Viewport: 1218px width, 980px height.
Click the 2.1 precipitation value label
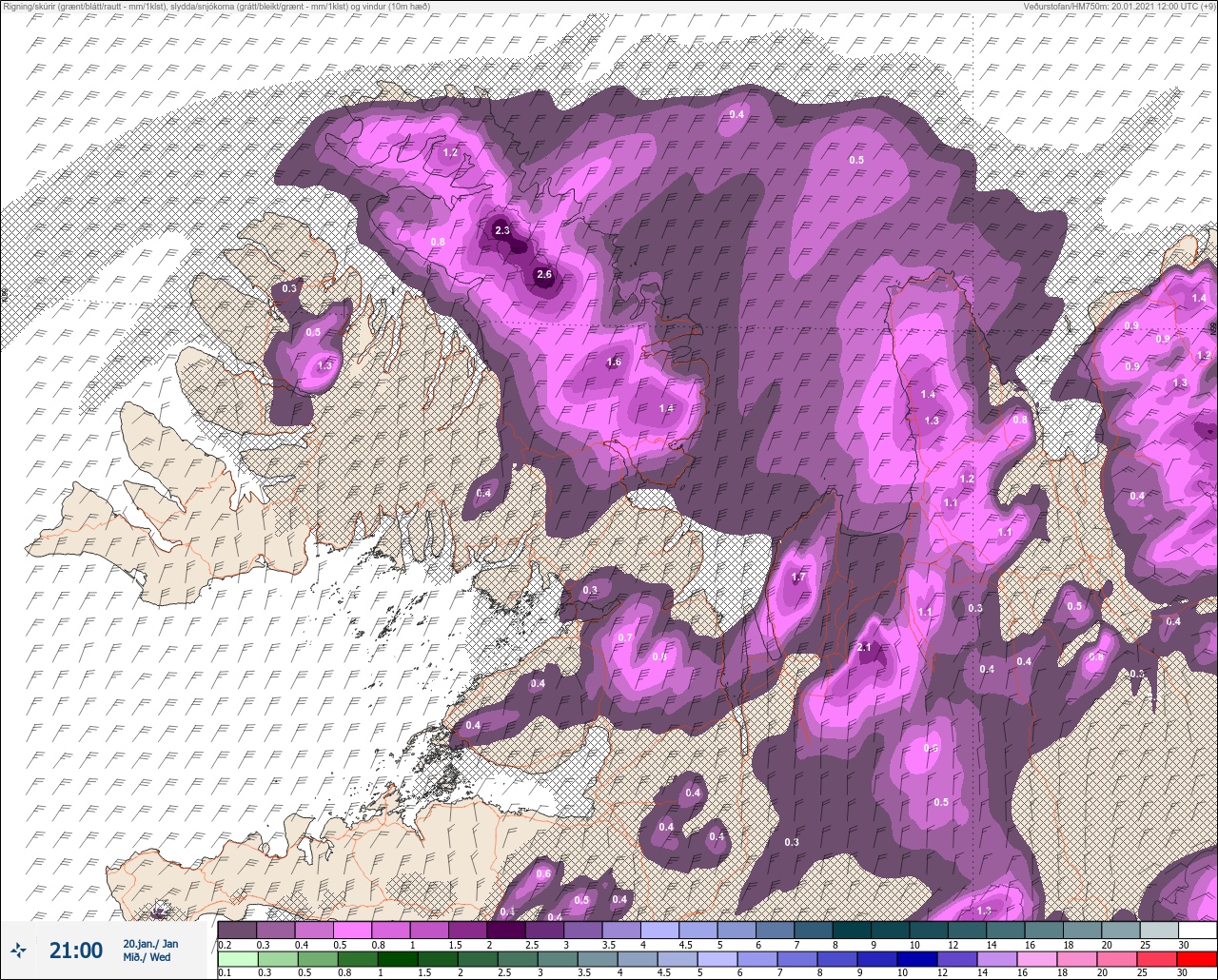[x=864, y=648]
